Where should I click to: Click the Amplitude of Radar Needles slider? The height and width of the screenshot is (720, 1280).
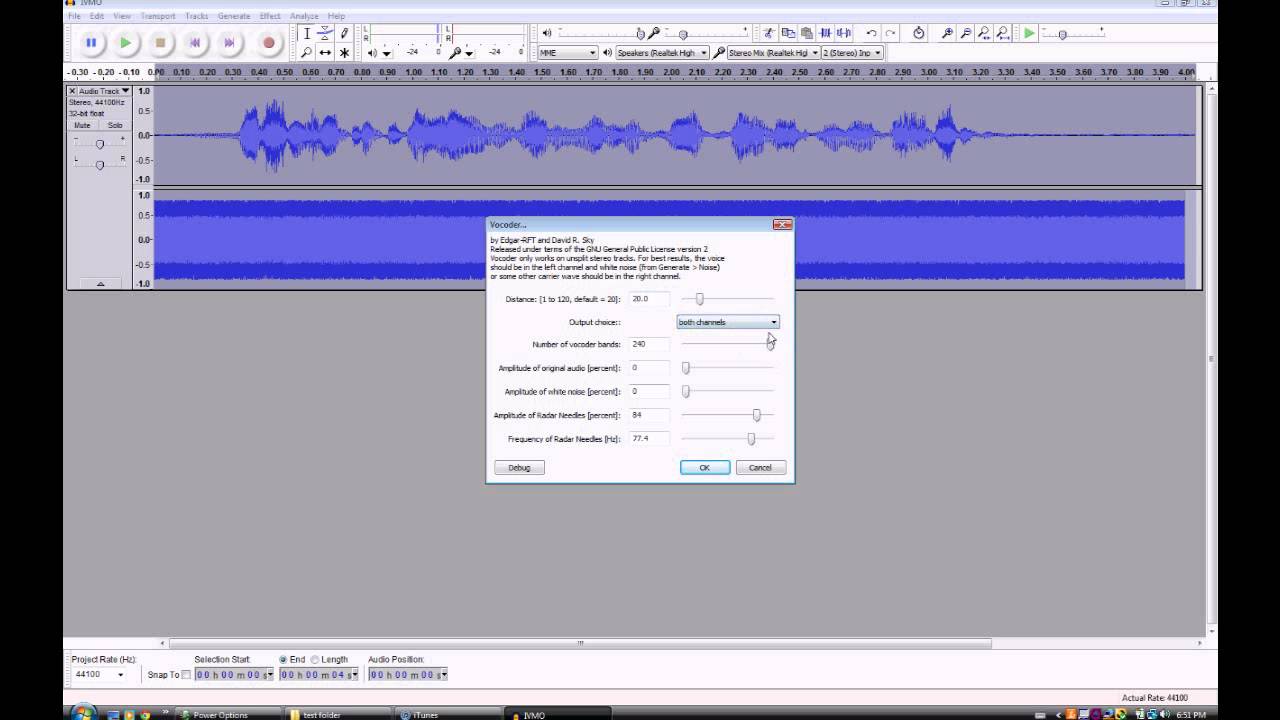[x=757, y=415]
